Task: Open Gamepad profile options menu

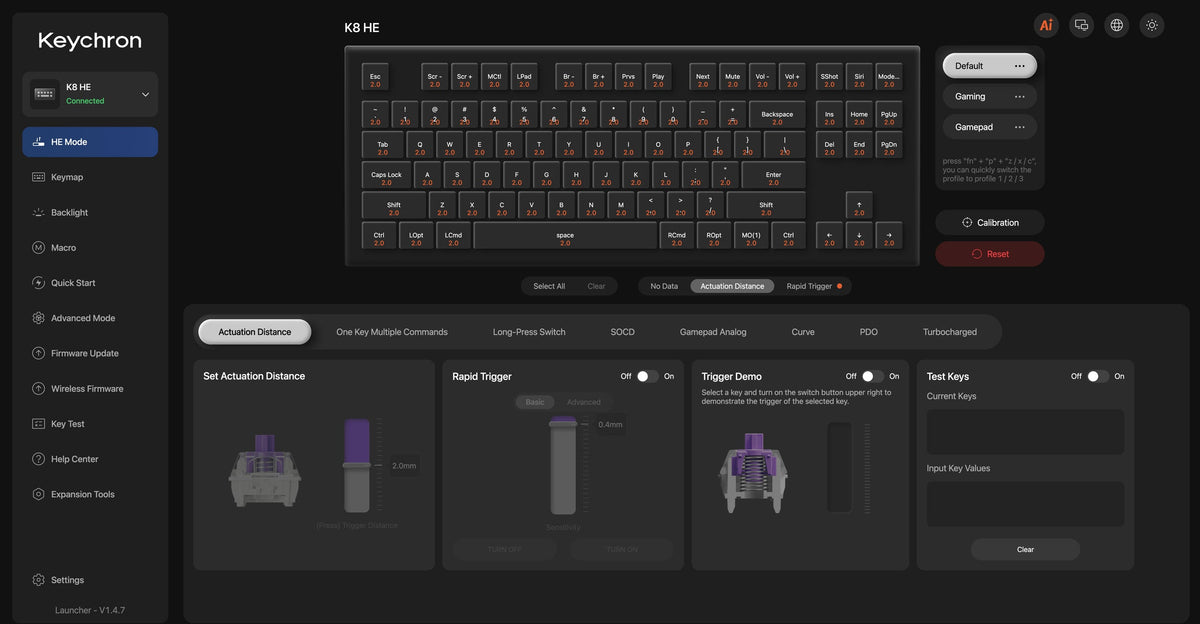Action: [1019, 127]
